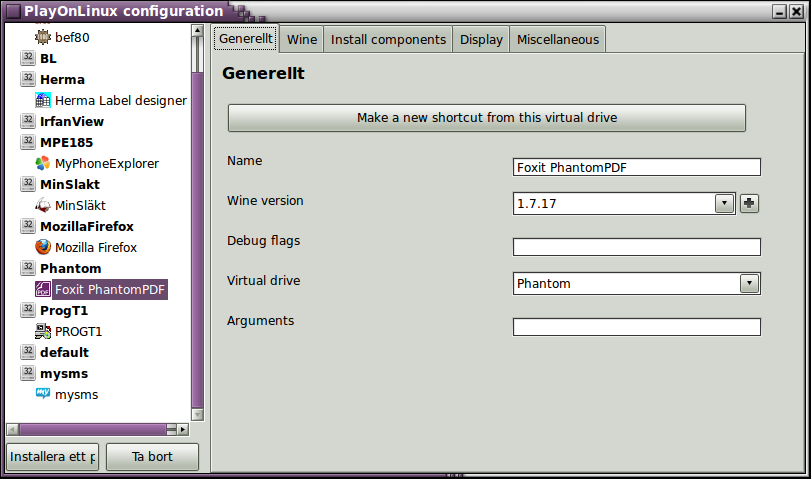Click the mysms shortcut icon
The image size is (811, 479).
pyautogui.click(x=42, y=394)
